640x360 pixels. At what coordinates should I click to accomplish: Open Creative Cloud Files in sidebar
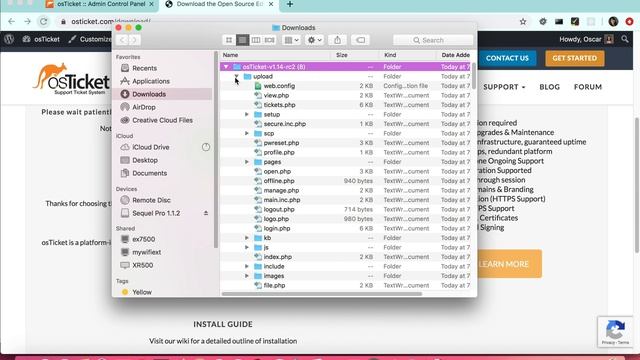pos(156,120)
